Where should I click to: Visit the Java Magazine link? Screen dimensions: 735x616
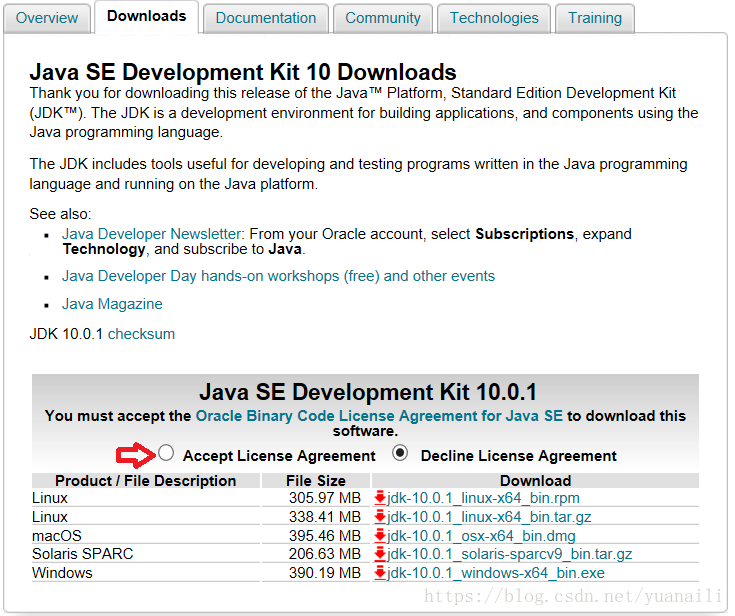pos(112,304)
